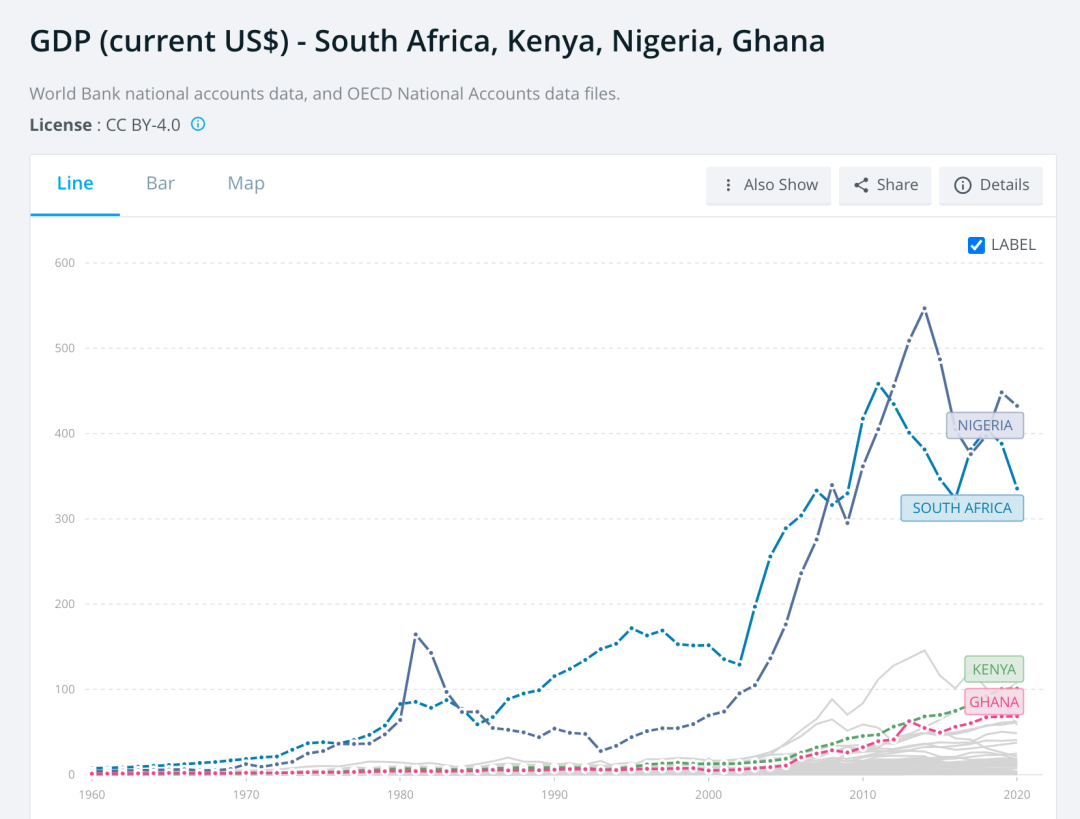Click the three-dot Also Show icon

tap(728, 185)
